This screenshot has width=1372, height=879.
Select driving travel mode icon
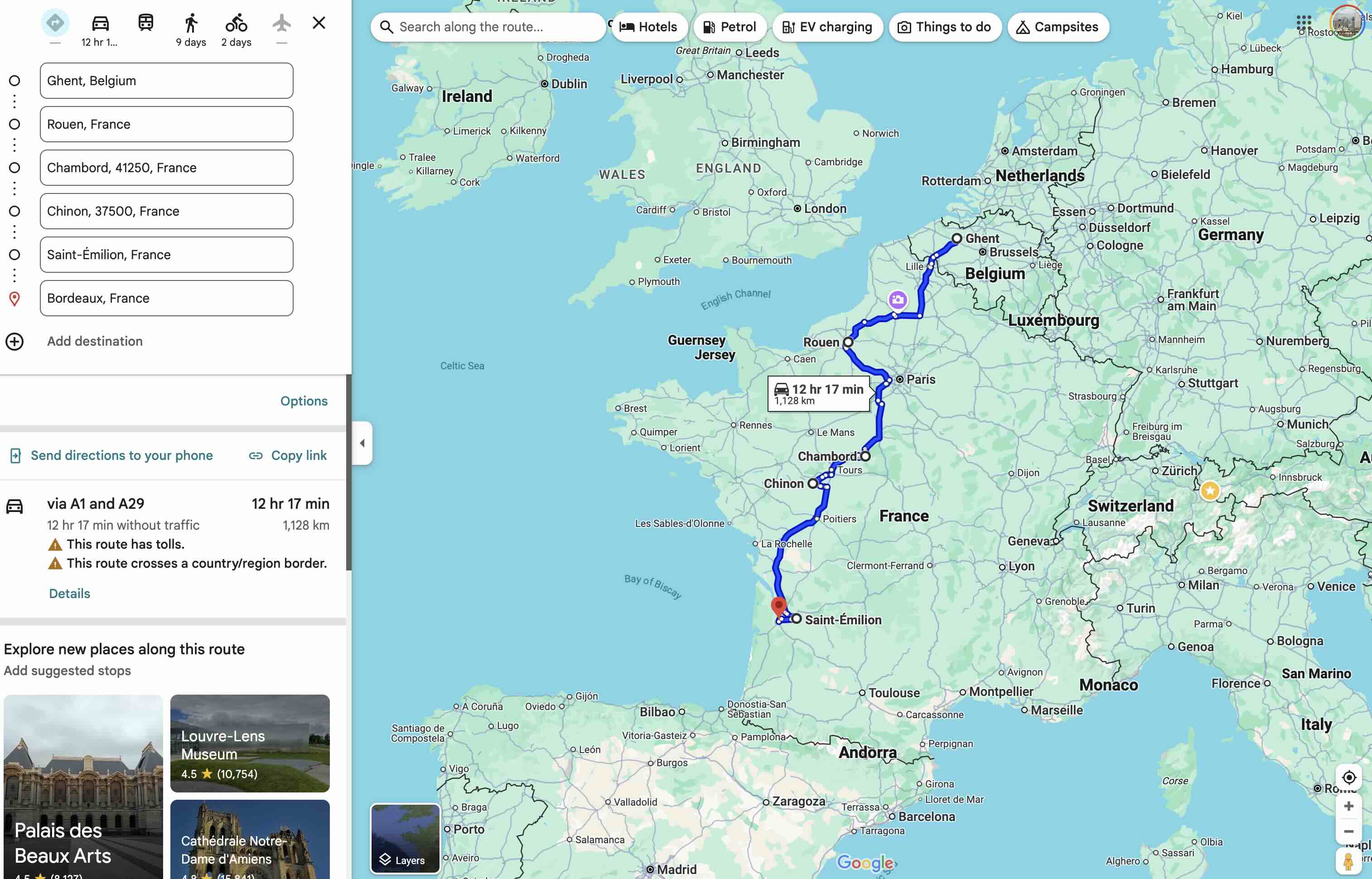point(100,24)
